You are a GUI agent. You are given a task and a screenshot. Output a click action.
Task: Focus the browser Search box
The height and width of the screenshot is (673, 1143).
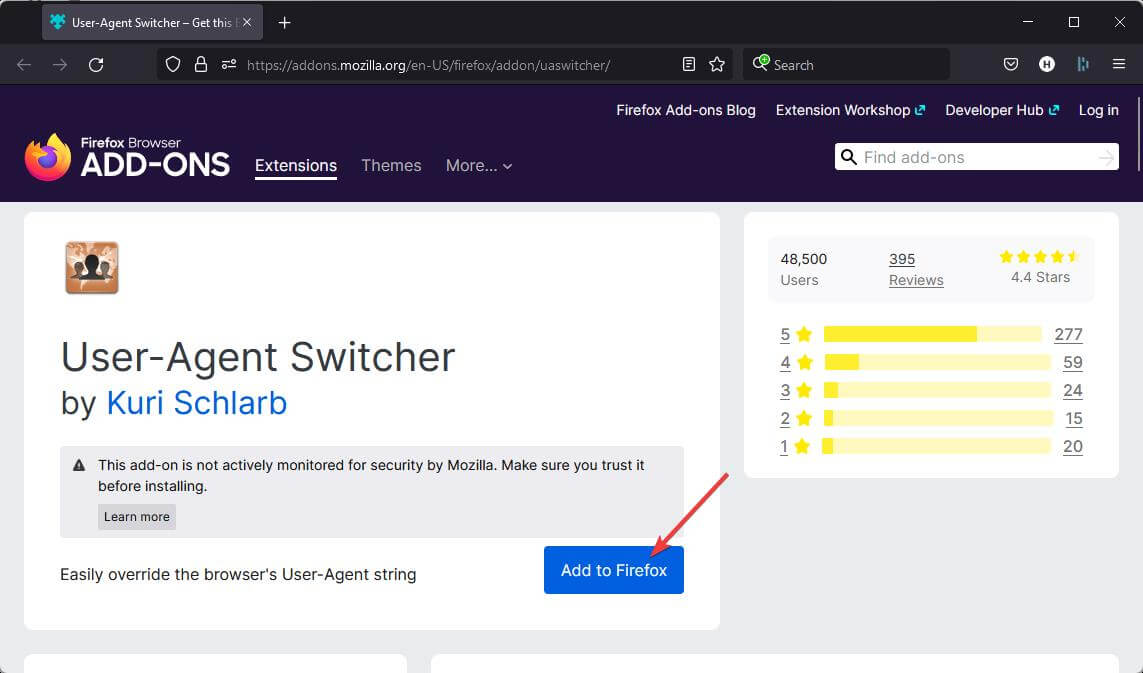pos(846,65)
